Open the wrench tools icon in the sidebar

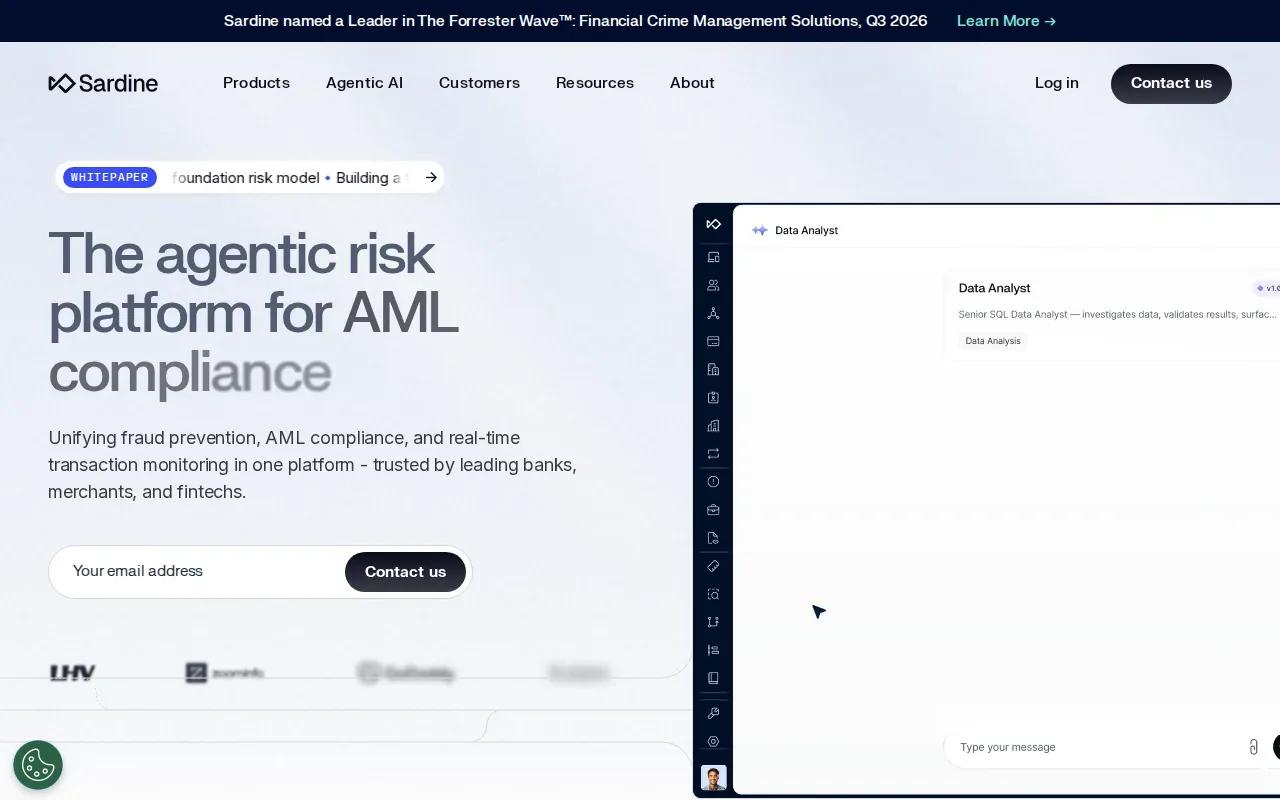click(x=713, y=713)
